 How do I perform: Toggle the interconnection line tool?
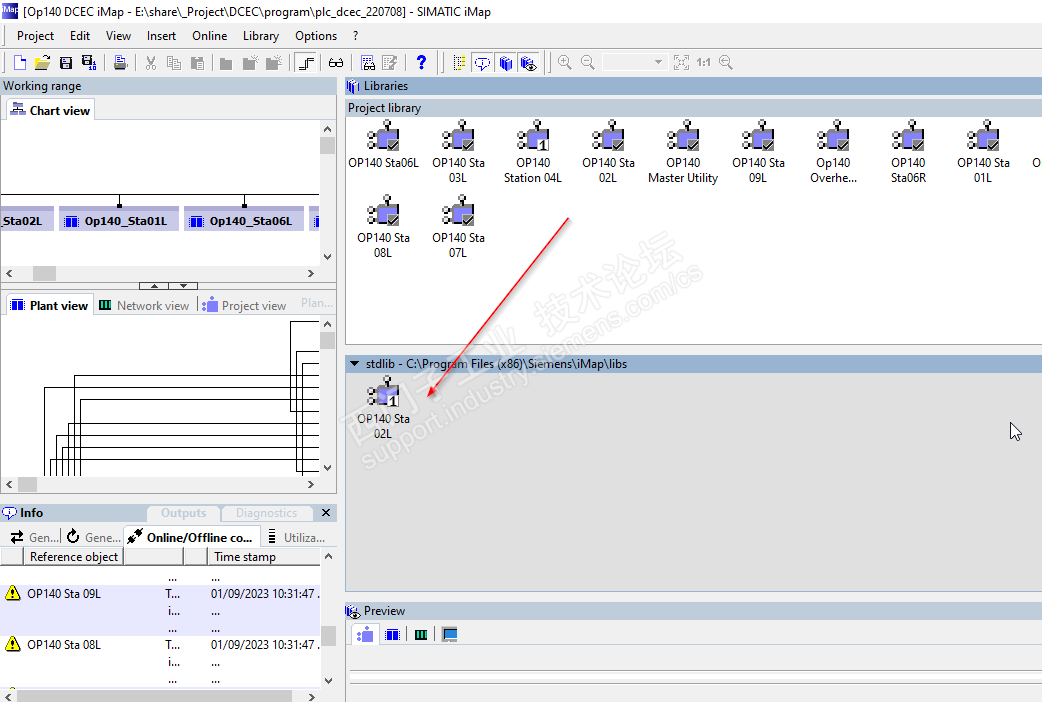click(306, 62)
